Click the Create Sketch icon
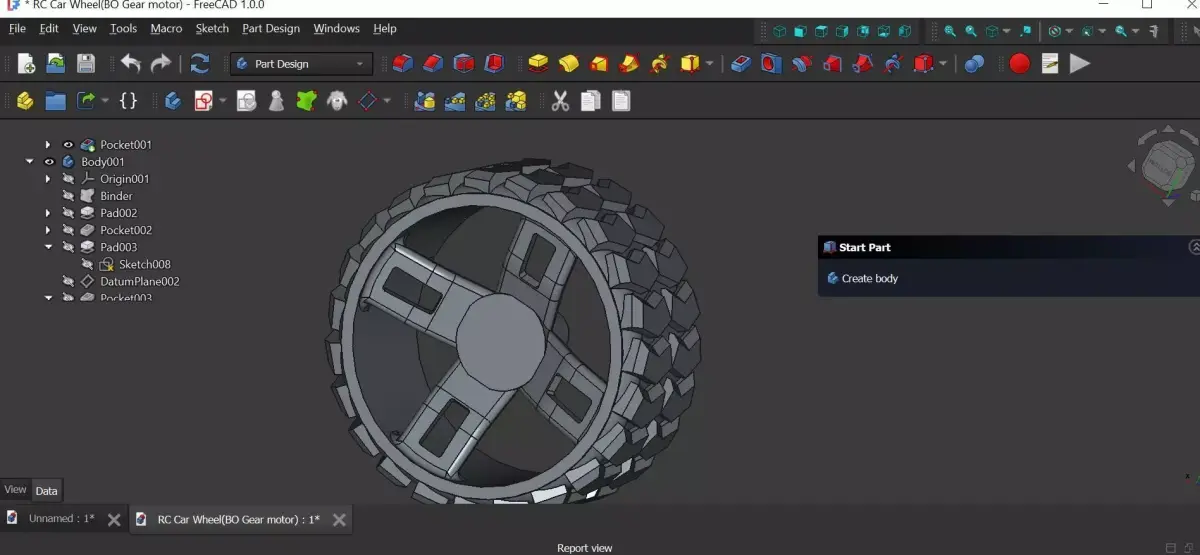 coord(203,101)
